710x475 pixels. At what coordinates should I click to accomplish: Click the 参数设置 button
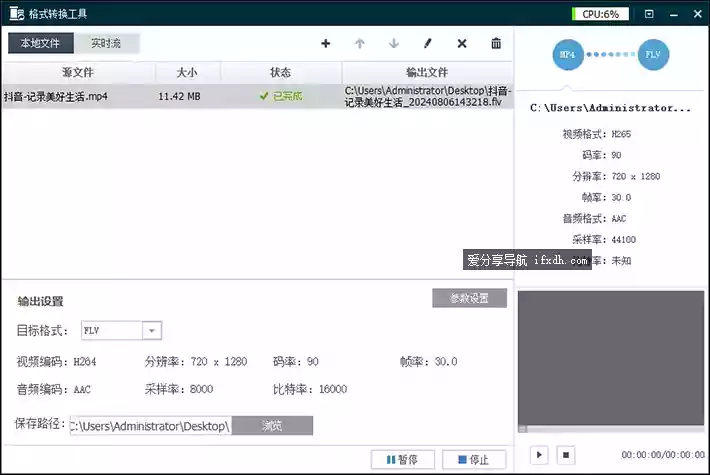pyautogui.click(x=470, y=298)
